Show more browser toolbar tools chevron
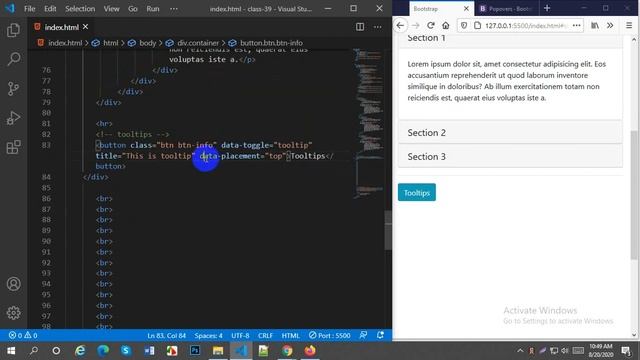The image size is (640, 360). click(610, 26)
